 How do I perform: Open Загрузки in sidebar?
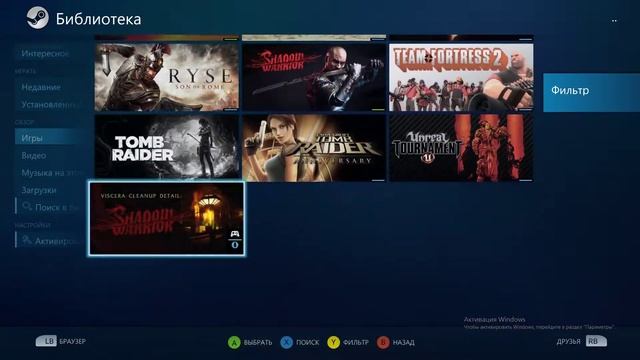click(x=39, y=190)
